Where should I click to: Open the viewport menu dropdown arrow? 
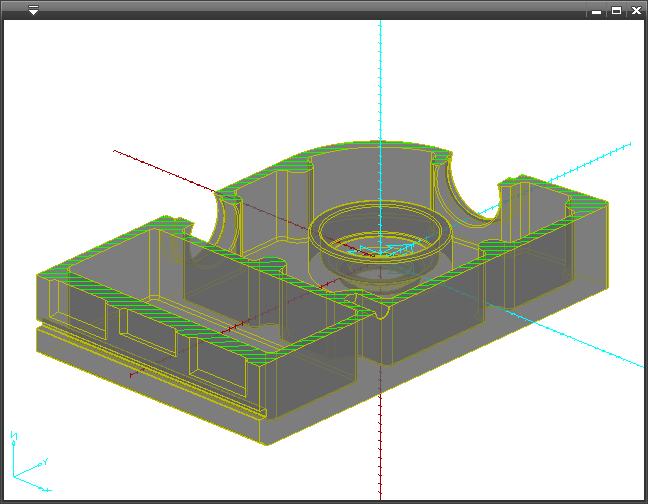(33, 10)
